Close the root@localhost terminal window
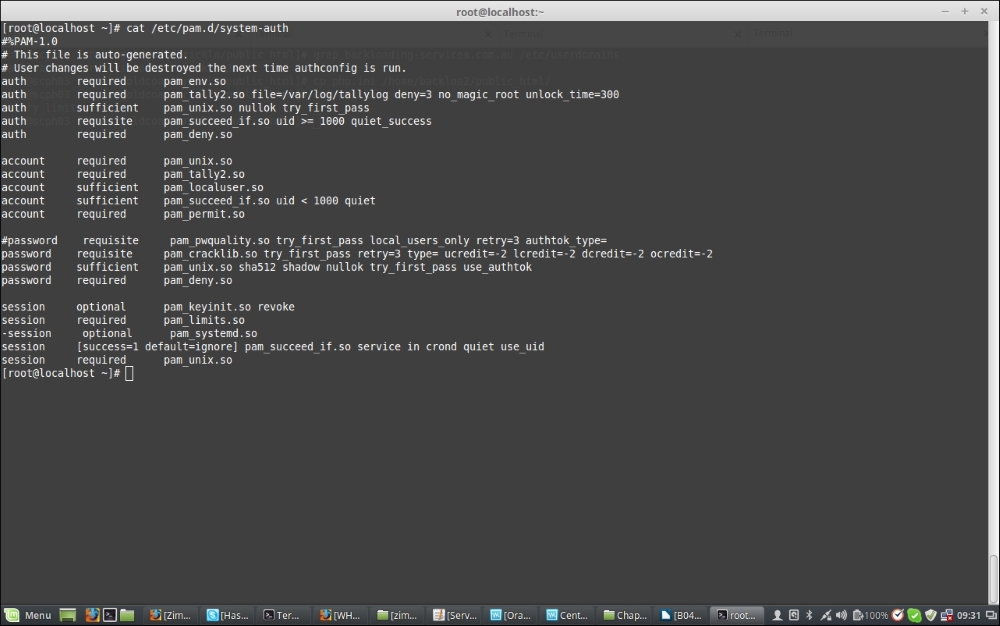This screenshot has width=1000, height=626. [984, 11]
